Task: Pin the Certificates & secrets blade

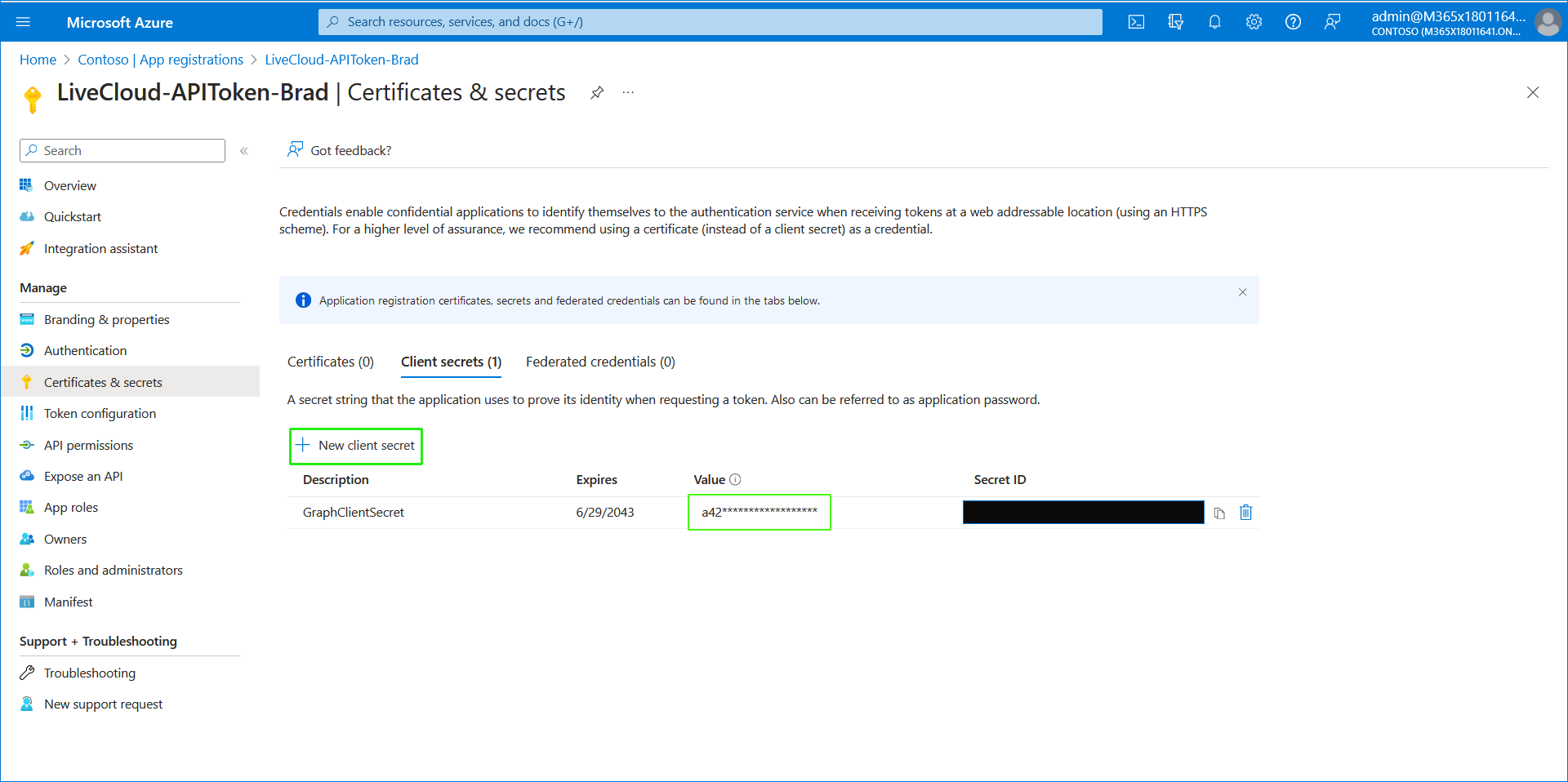Action: tap(597, 92)
